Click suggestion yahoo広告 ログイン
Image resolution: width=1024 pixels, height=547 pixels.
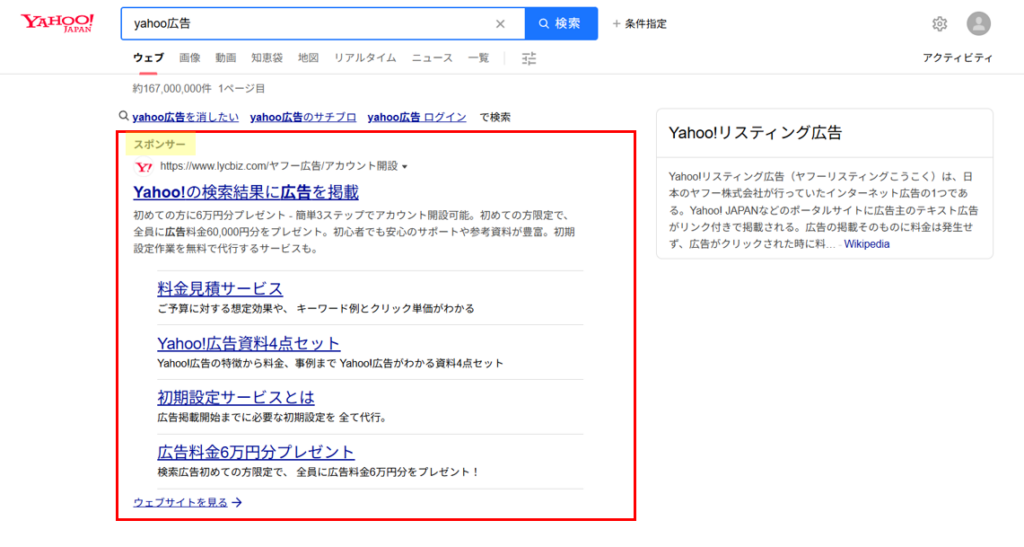pyautogui.click(x=417, y=117)
